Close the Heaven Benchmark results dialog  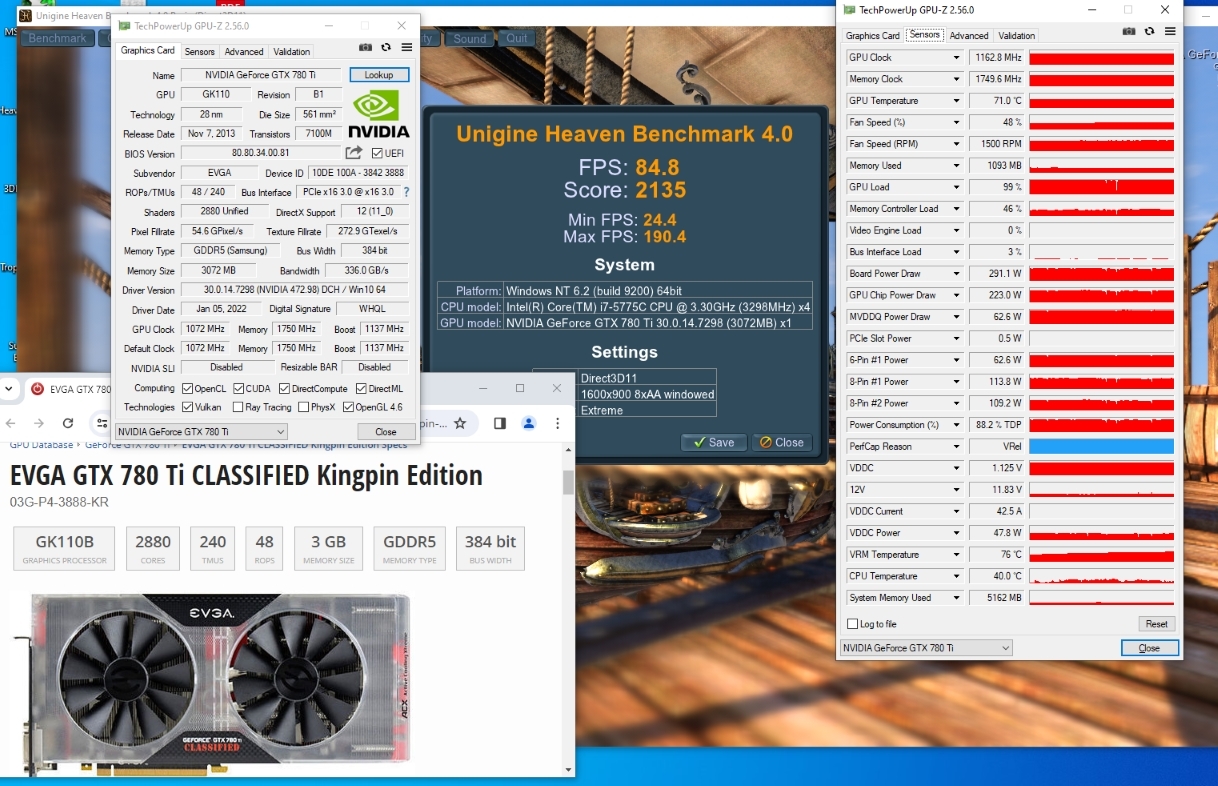(780, 442)
